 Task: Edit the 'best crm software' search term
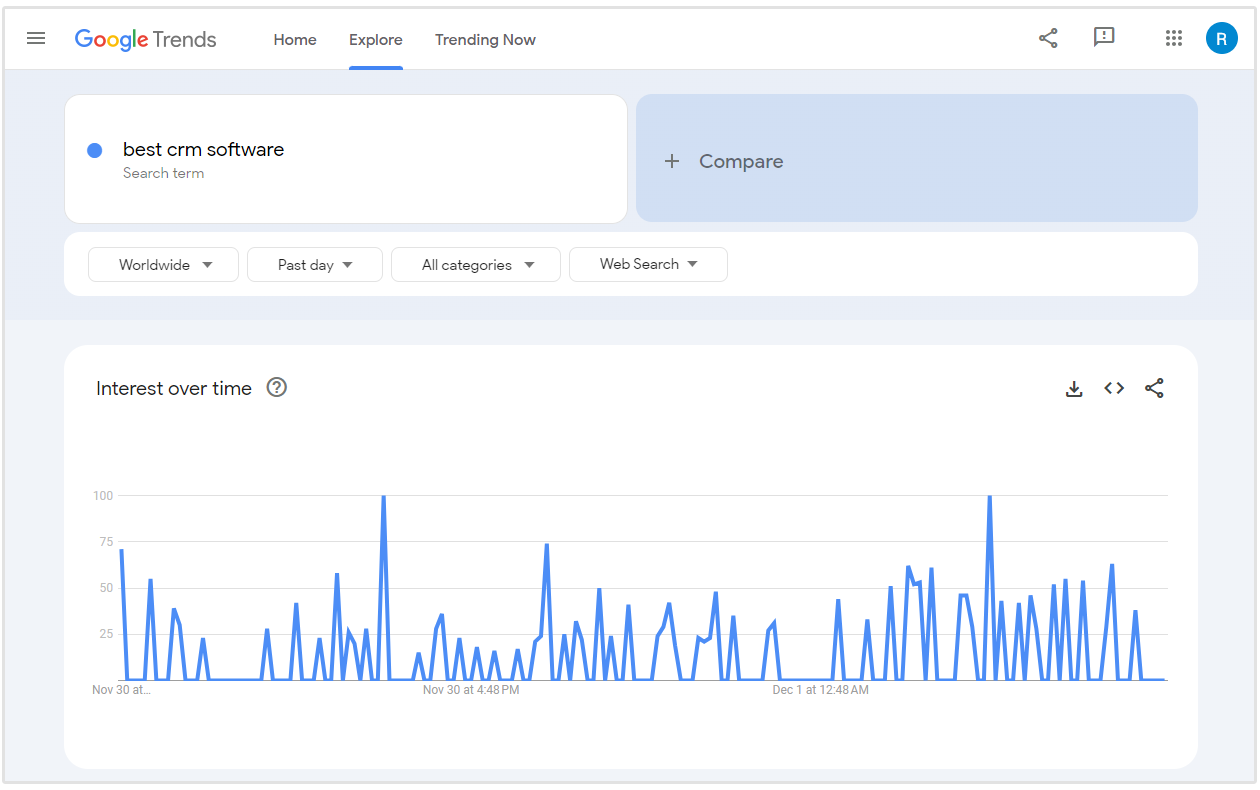click(x=204, y=150)
